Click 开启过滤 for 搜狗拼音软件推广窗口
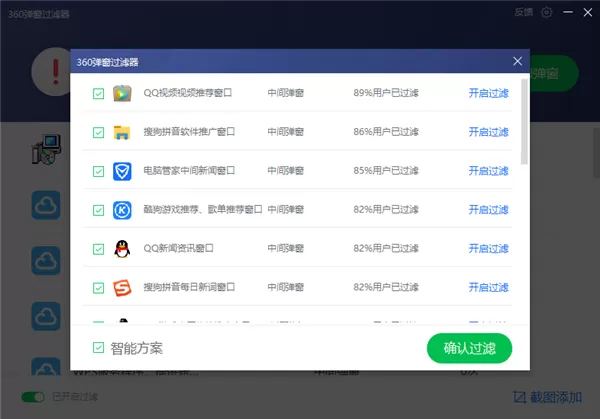 coord(489,132)
